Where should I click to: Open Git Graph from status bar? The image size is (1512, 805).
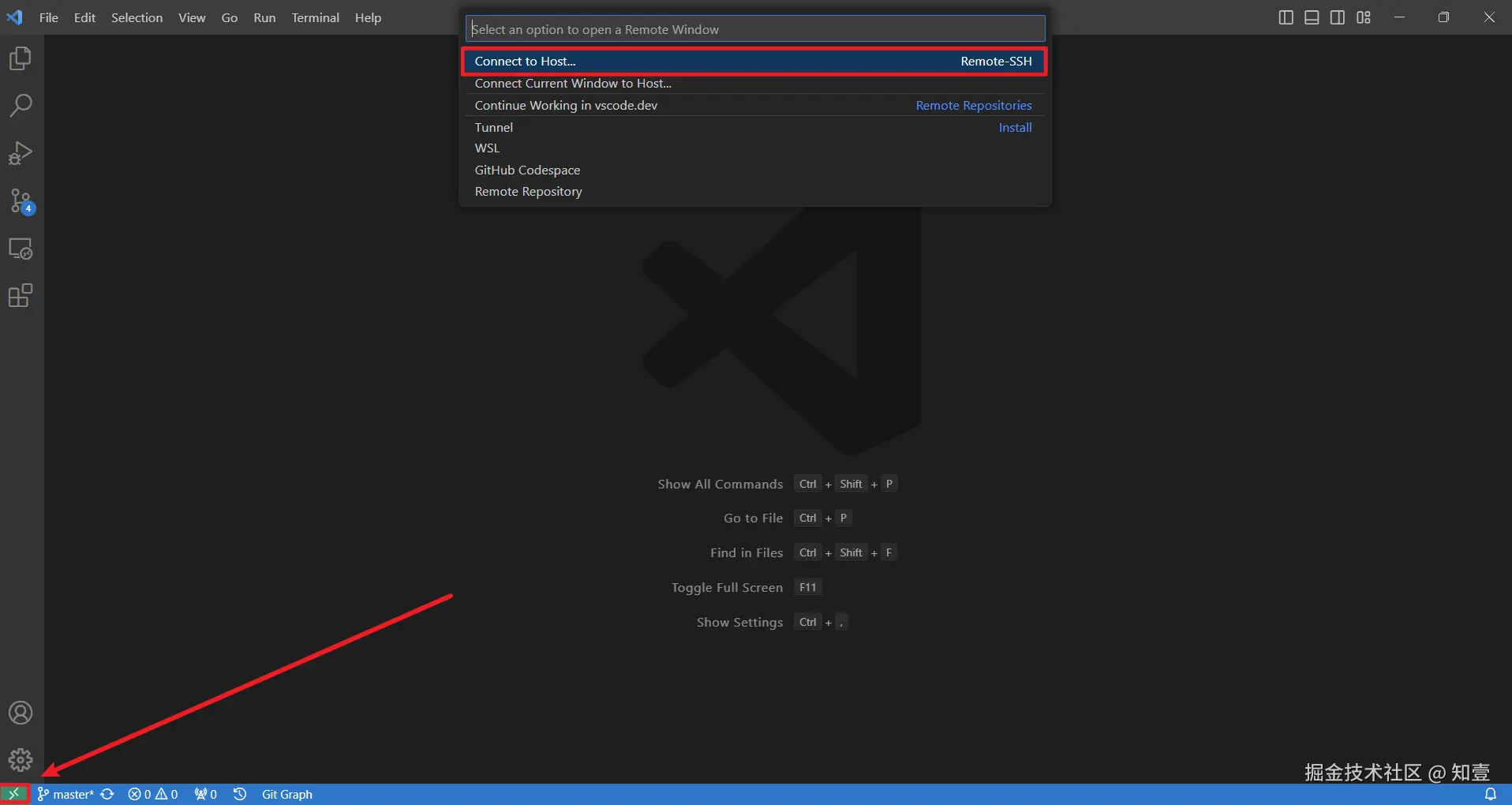(287, 794)
